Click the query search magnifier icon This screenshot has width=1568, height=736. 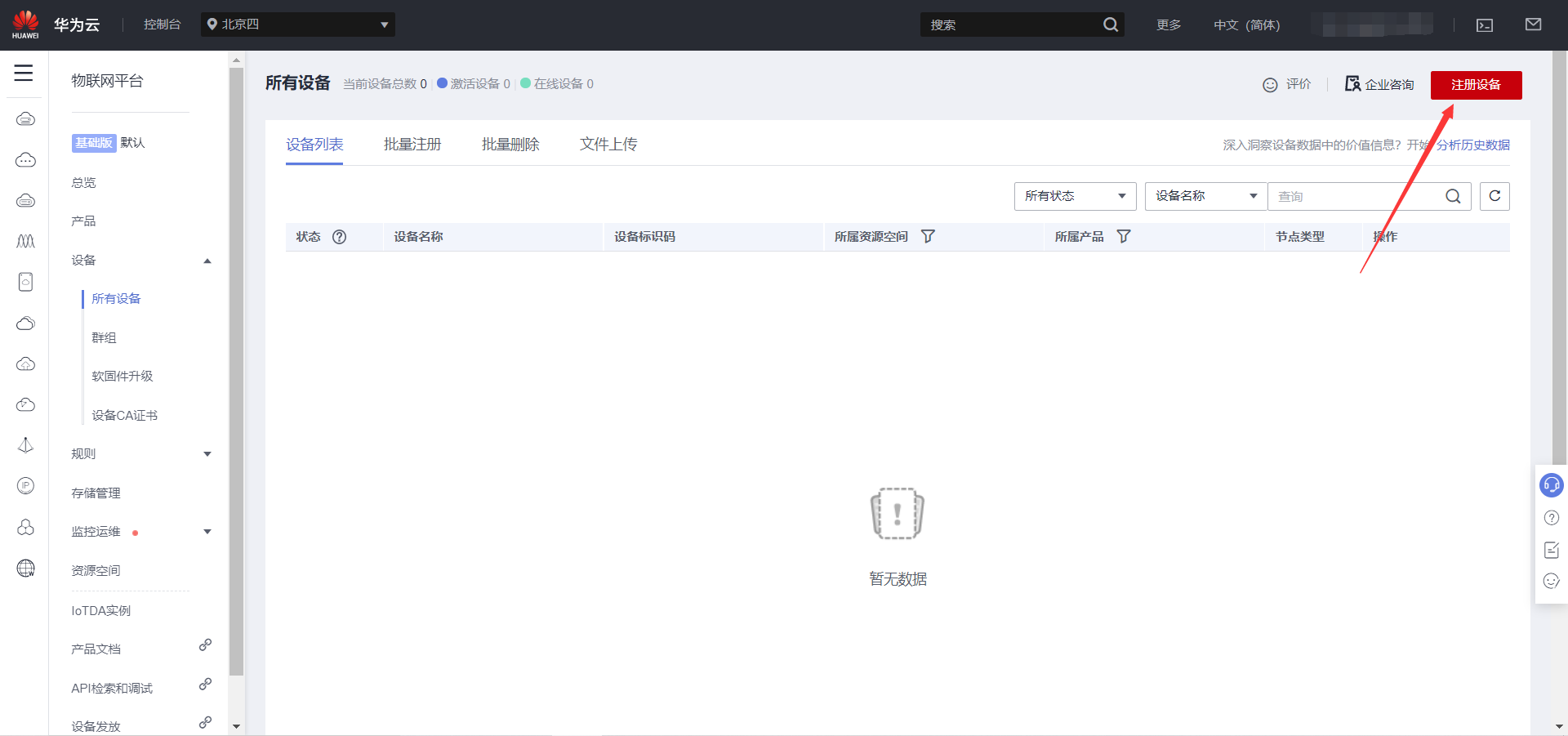coord(1453,196)
